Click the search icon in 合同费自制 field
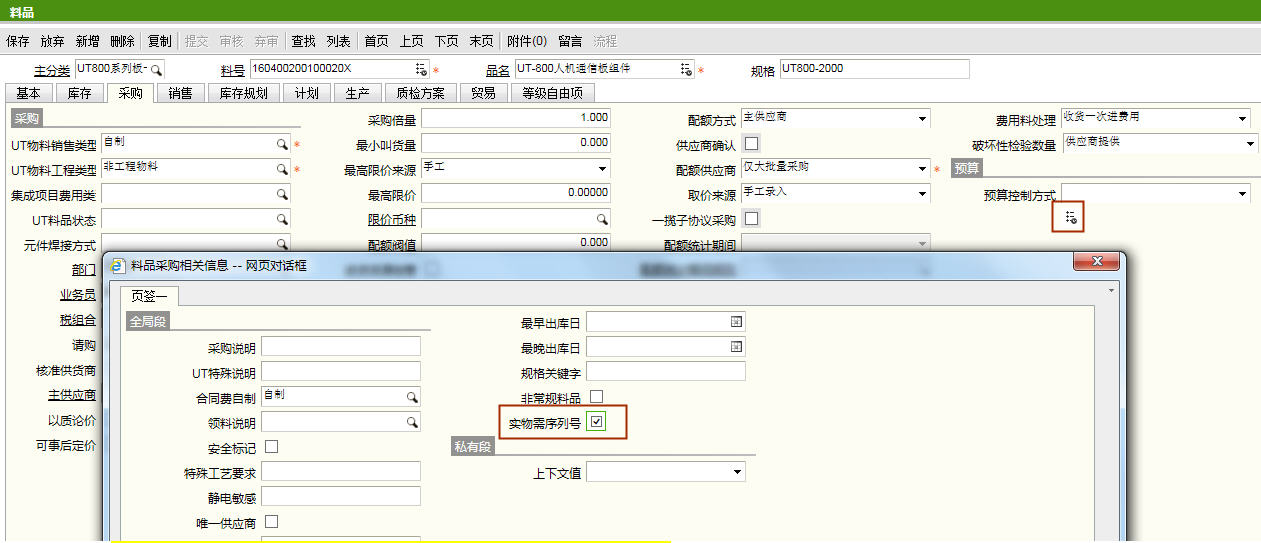1261x543 pixels. pyautogui.click(x=411, y=397)
